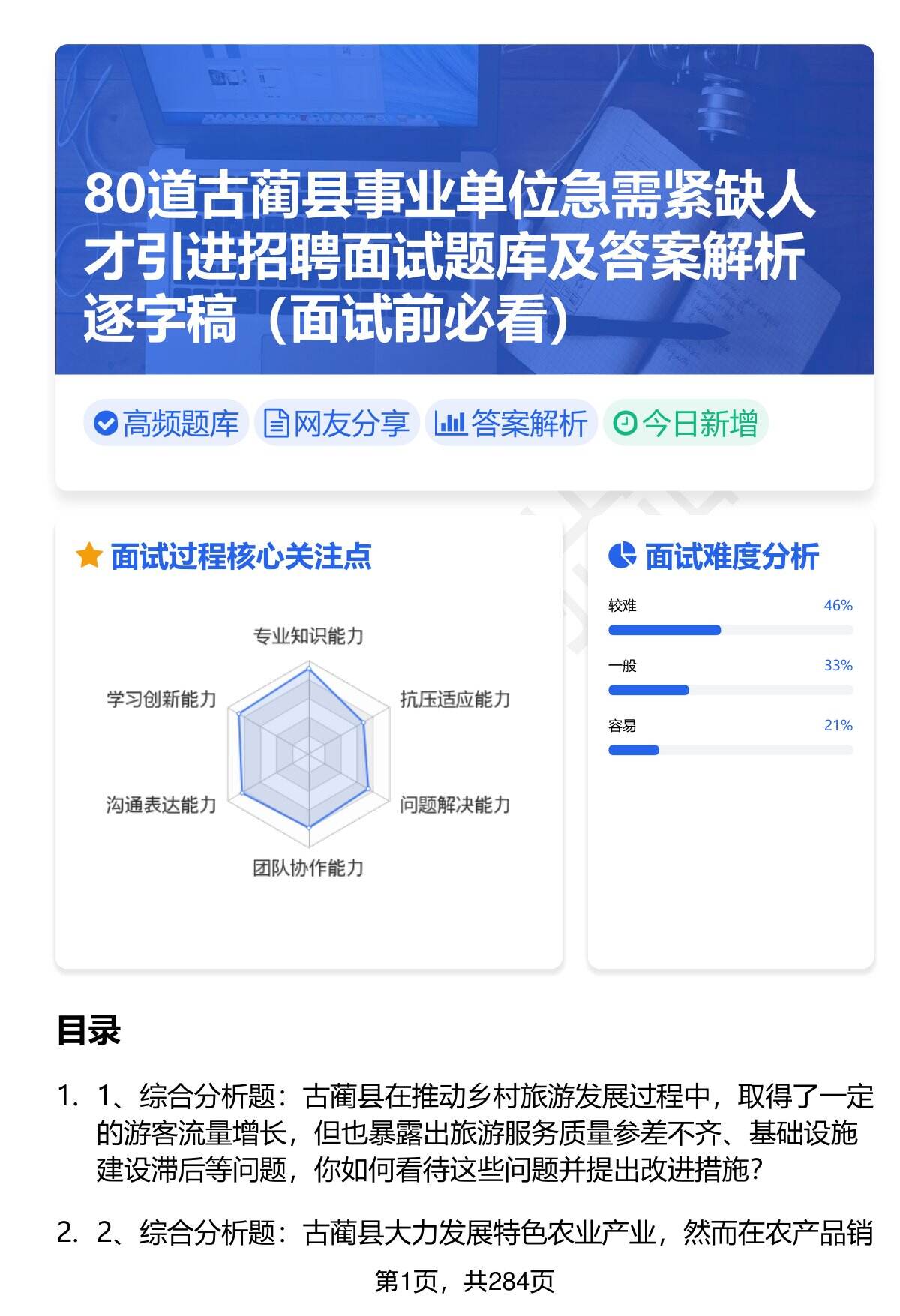The width and height of the screenshot is (900, 1316).
Task: Click the 团队协作能力 radar chart label
Action: point(308,868)
